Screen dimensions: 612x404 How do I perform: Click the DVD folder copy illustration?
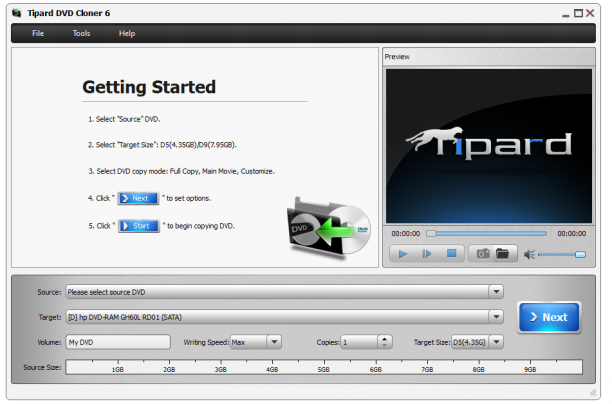[329, 228]
